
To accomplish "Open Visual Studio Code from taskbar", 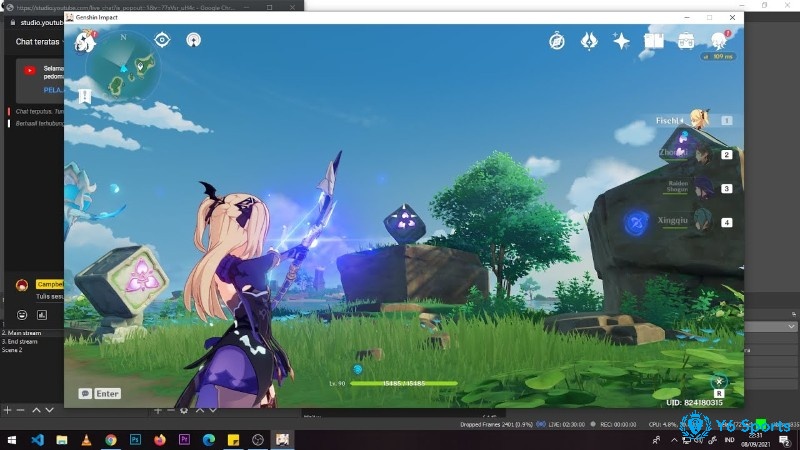I will pos(37,439).
